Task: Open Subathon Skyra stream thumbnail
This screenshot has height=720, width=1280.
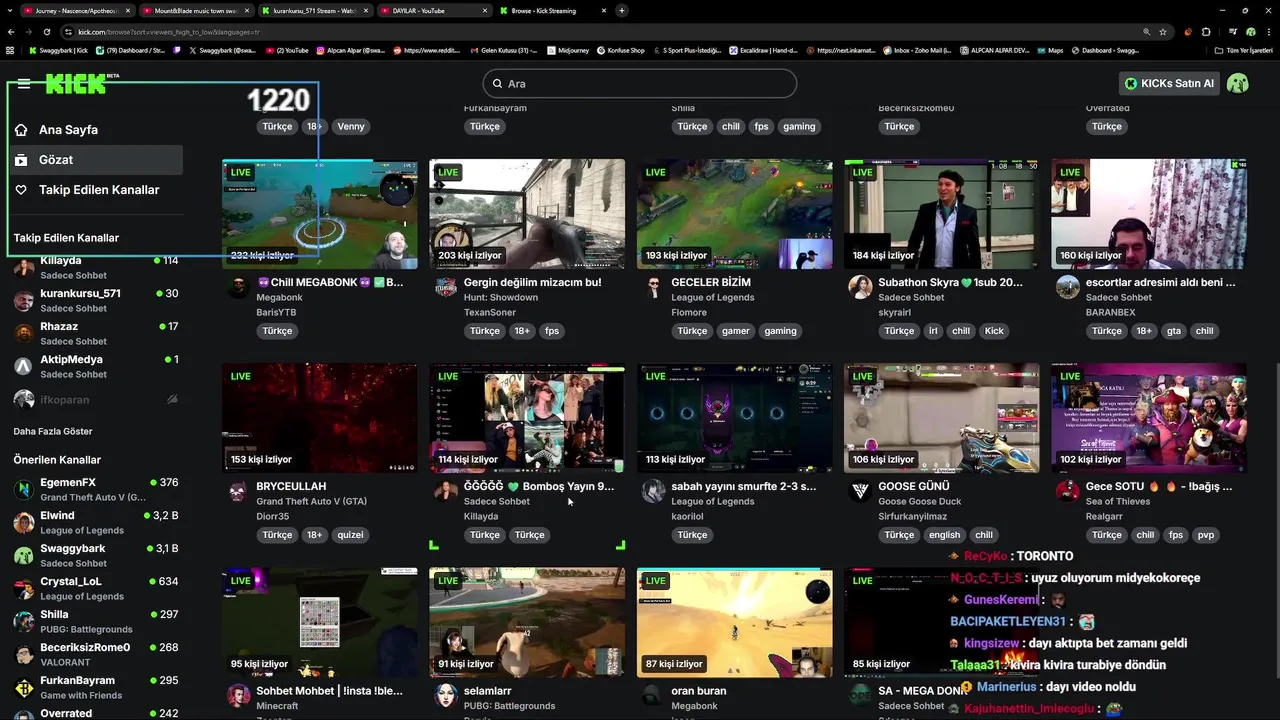Action: point(942,214)
